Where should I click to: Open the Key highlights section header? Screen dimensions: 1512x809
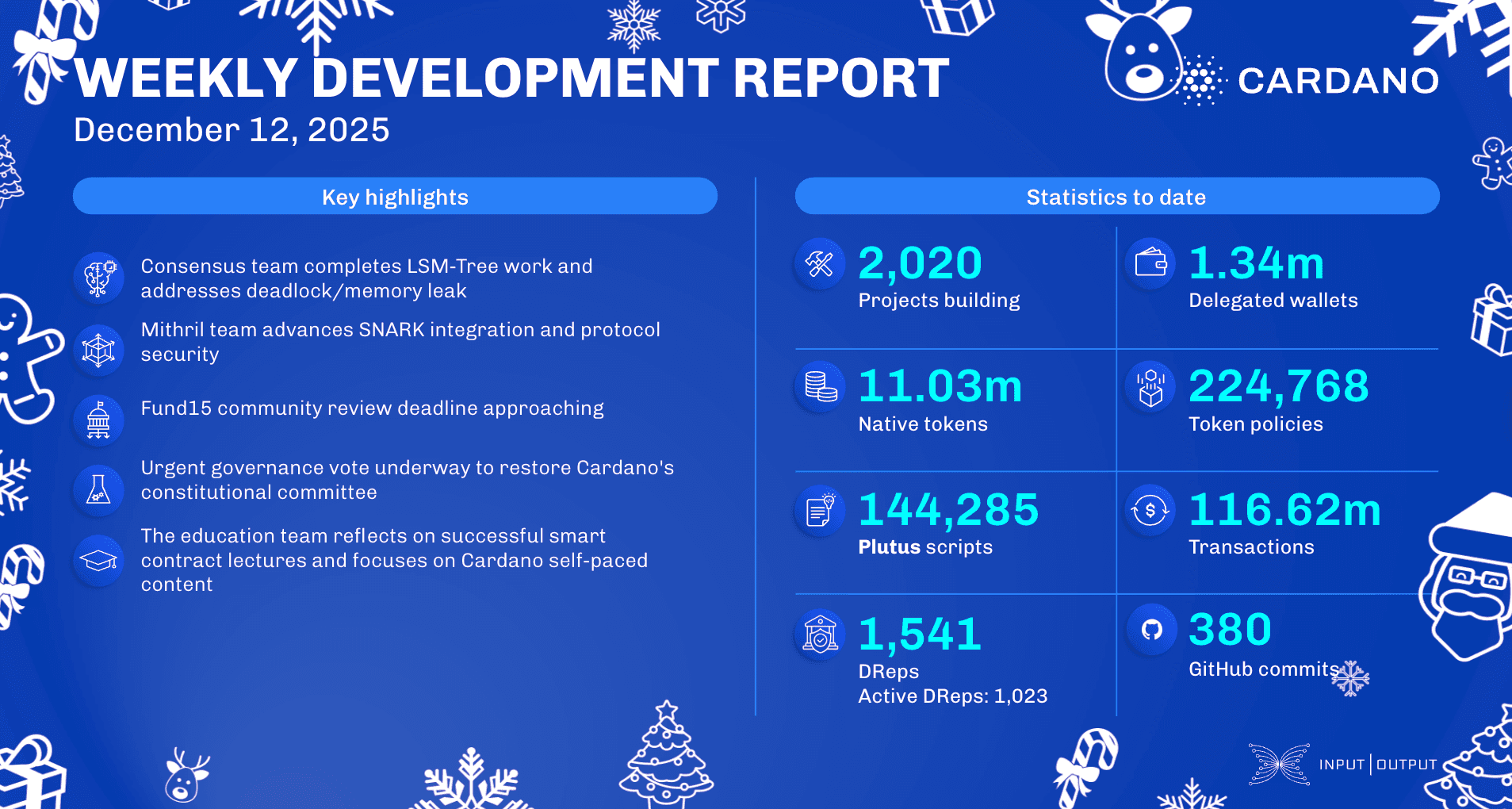[395, 196]
